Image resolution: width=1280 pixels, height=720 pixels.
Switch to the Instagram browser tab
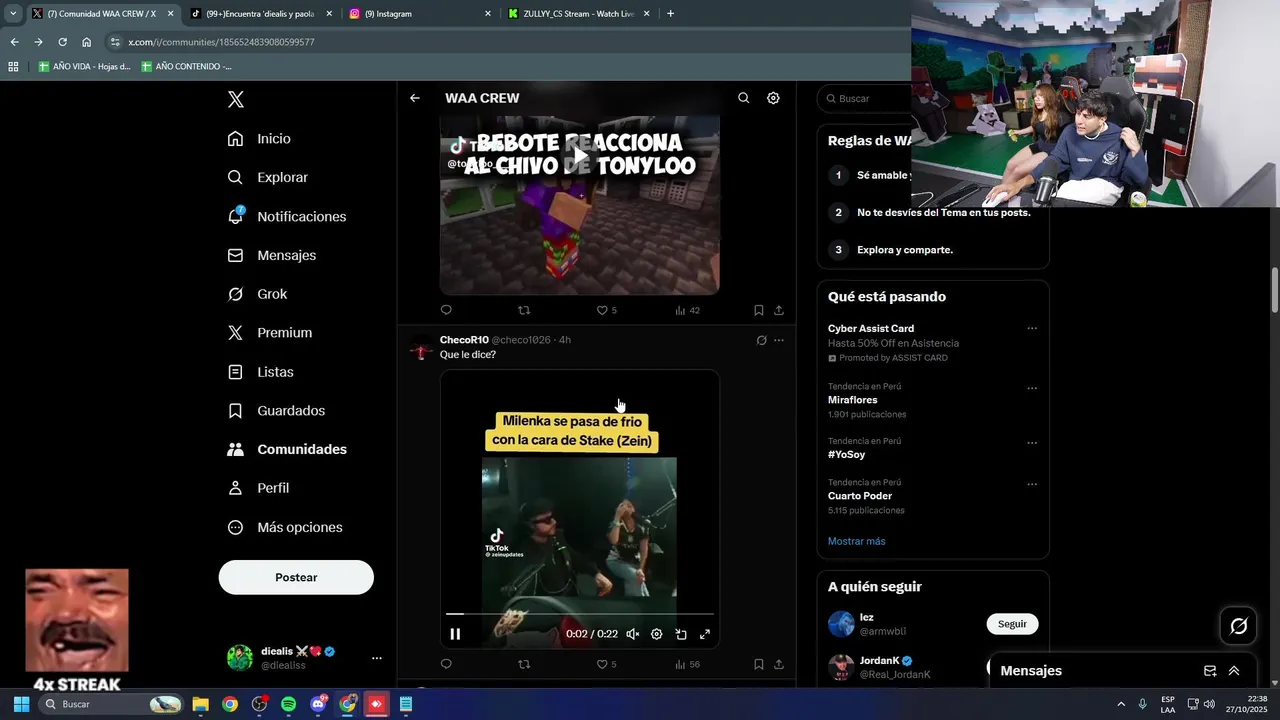tap(420, 14)
